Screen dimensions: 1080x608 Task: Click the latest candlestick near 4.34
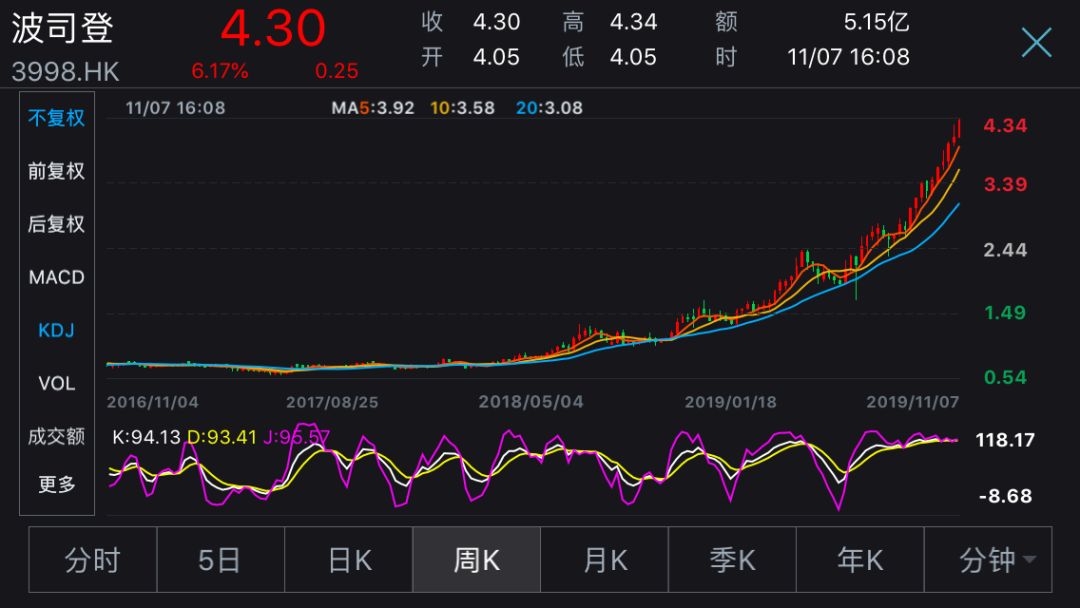(x=959, y=131)
